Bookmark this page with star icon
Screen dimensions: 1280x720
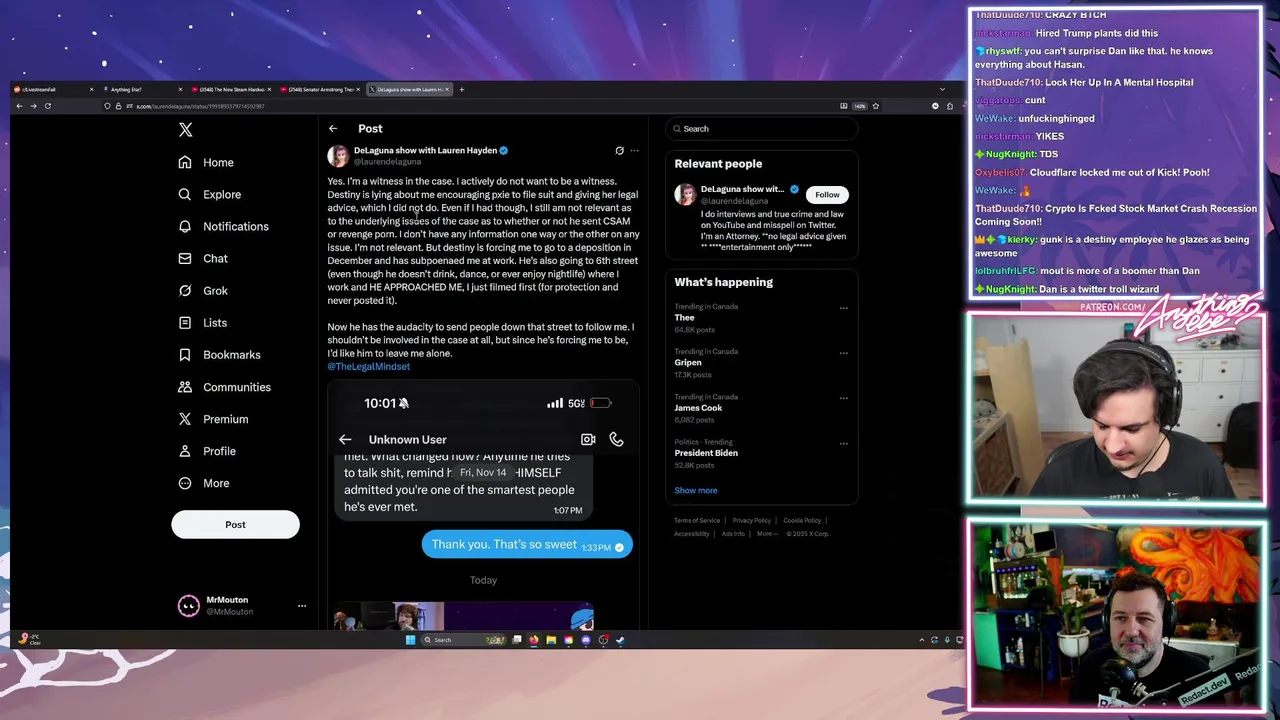tap(876, 106)
